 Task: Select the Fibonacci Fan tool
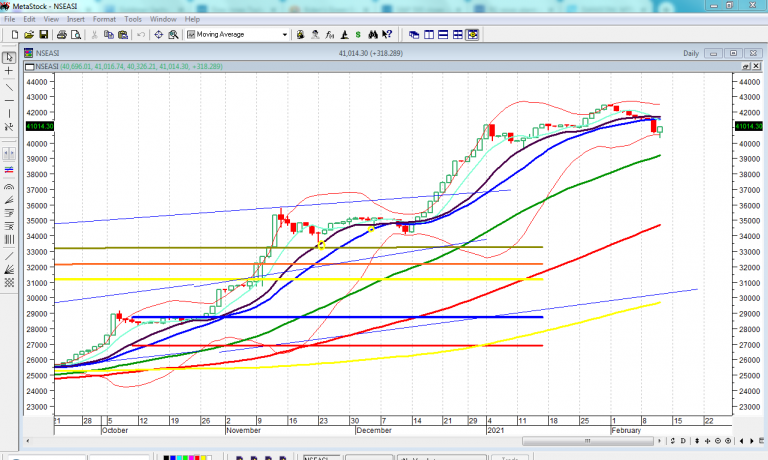click(9, 200)
